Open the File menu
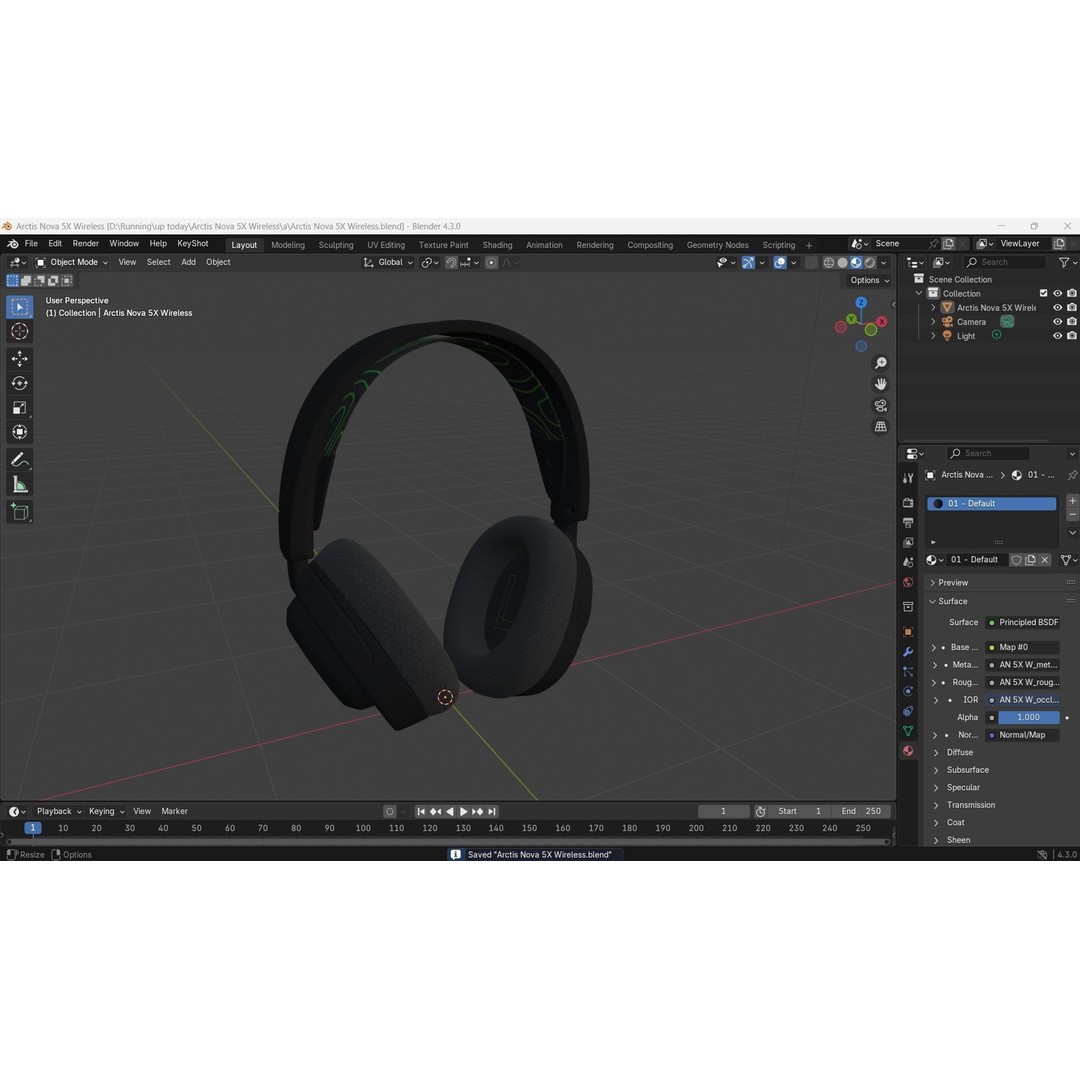 [x=31, y=244]
